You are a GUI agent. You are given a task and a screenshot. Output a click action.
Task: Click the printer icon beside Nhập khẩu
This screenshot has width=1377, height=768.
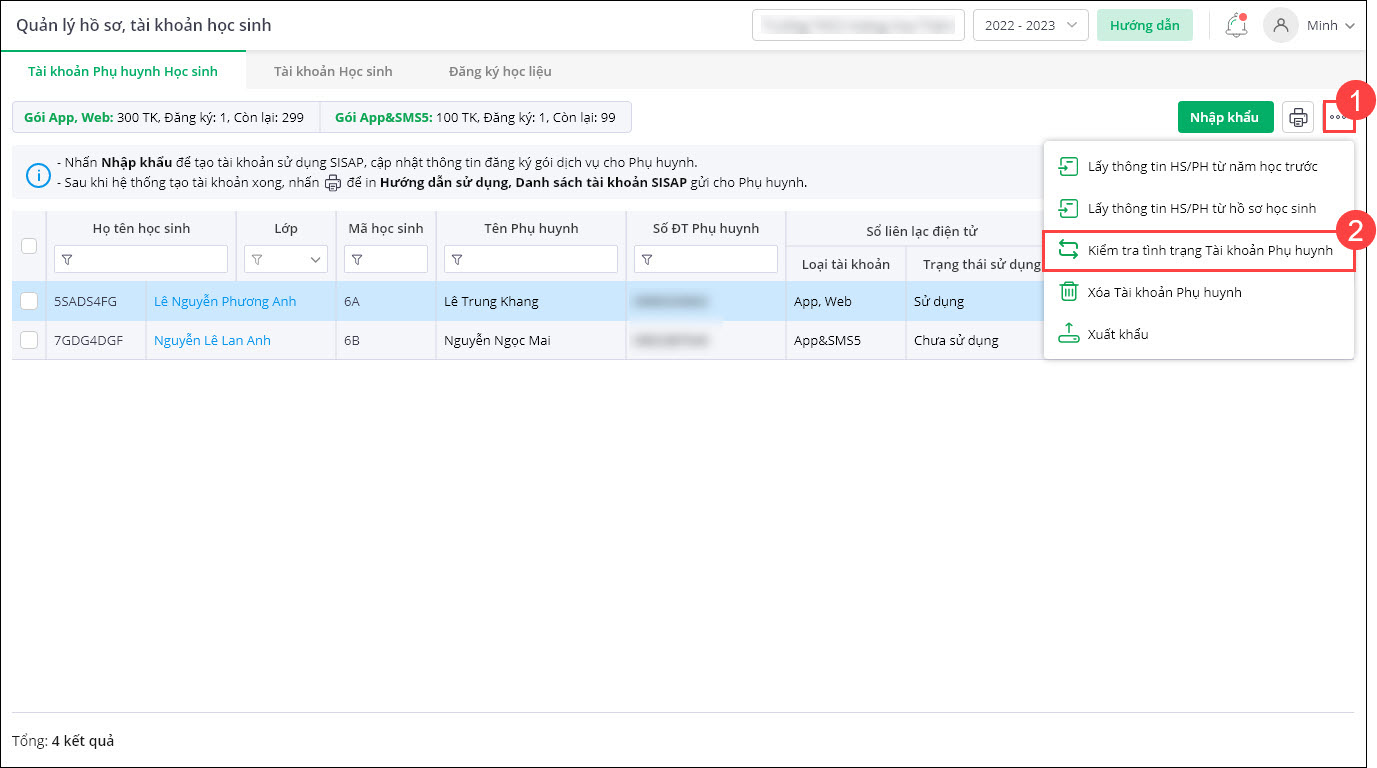coord(1298,117)
